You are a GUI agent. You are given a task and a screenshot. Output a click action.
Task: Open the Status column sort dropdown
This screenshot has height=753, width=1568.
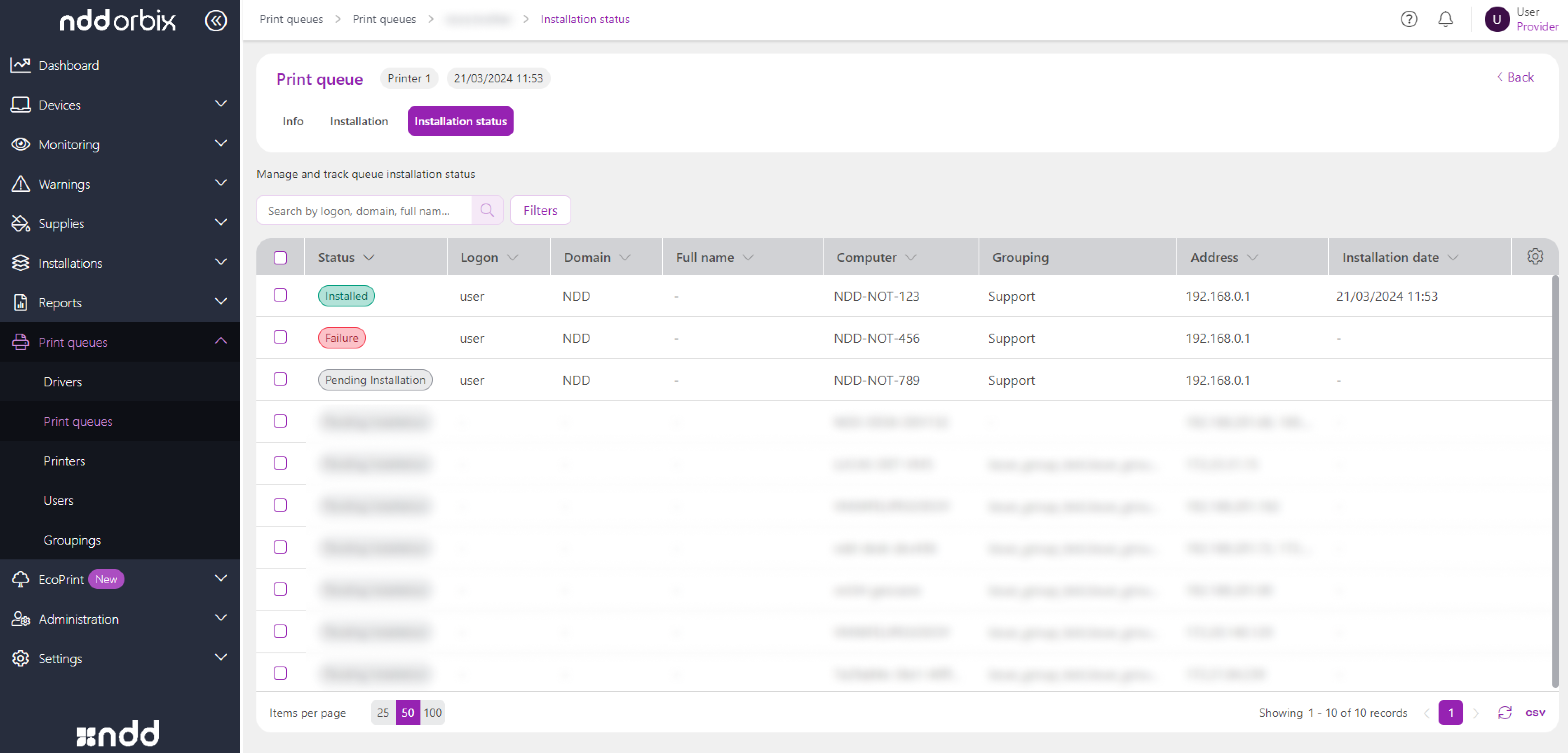[369, 257]
